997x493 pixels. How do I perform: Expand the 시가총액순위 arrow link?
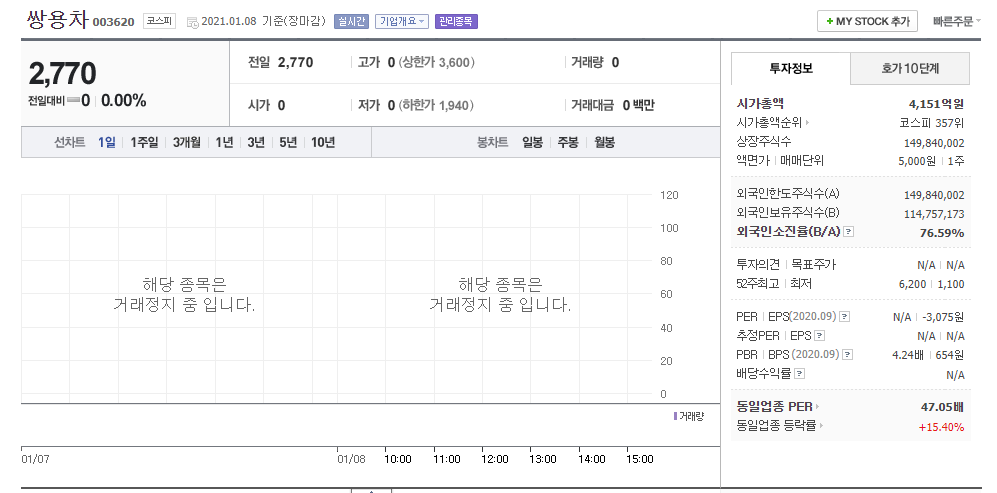[x=773, y=123]
